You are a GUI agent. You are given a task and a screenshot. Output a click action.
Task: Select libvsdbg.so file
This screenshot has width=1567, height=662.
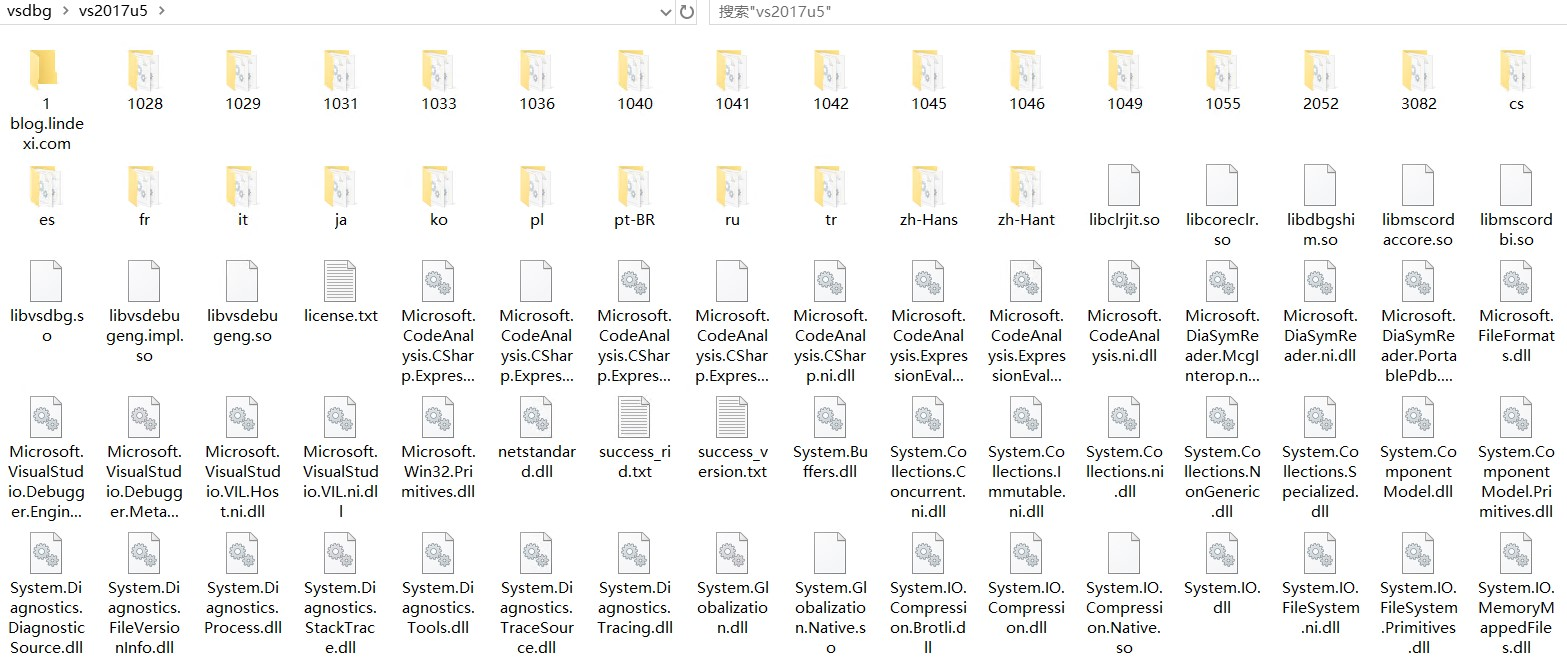[x=47, y=302]
